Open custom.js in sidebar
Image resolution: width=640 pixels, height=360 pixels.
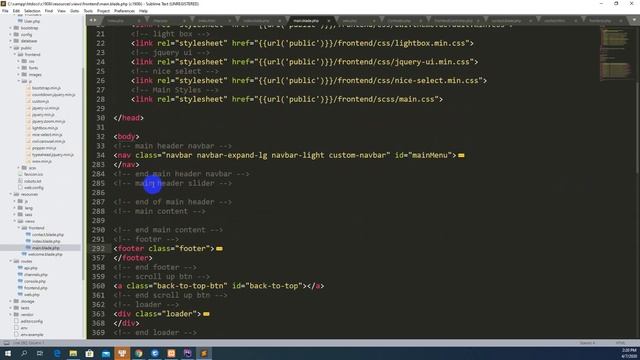coord(40,102)
